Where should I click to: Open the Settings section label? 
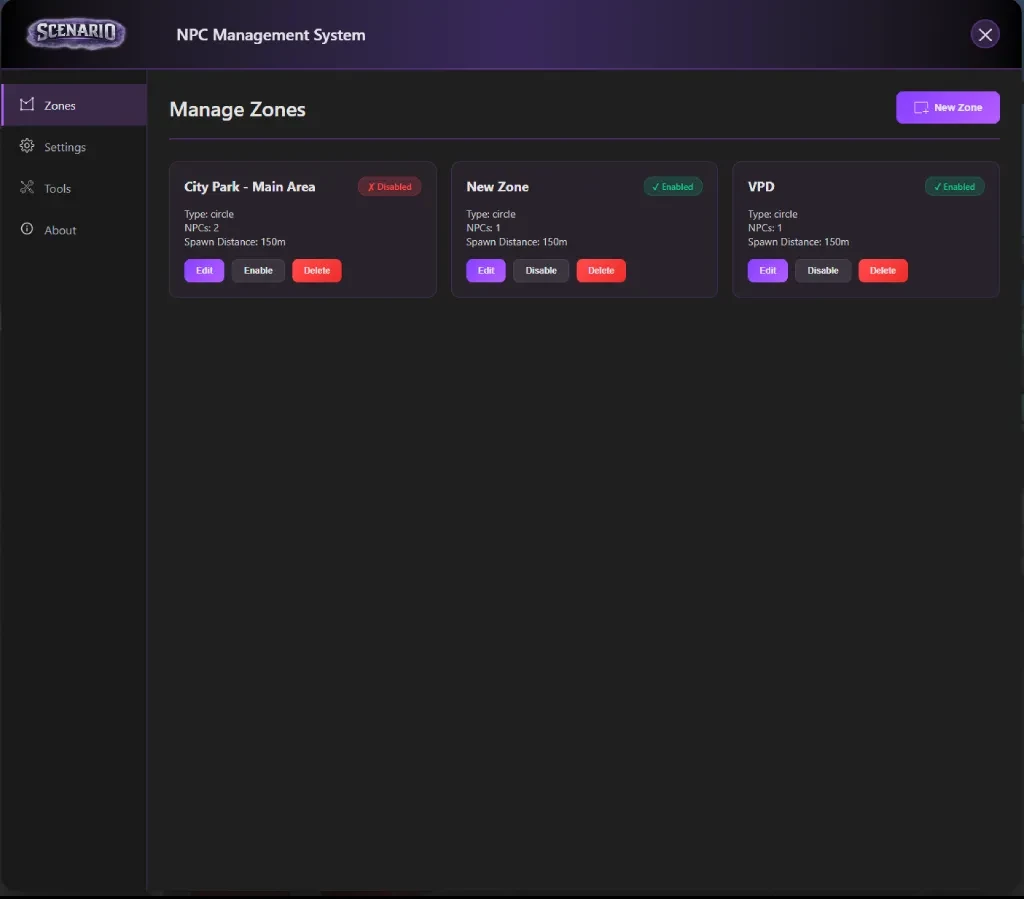[x=65, y=147]
